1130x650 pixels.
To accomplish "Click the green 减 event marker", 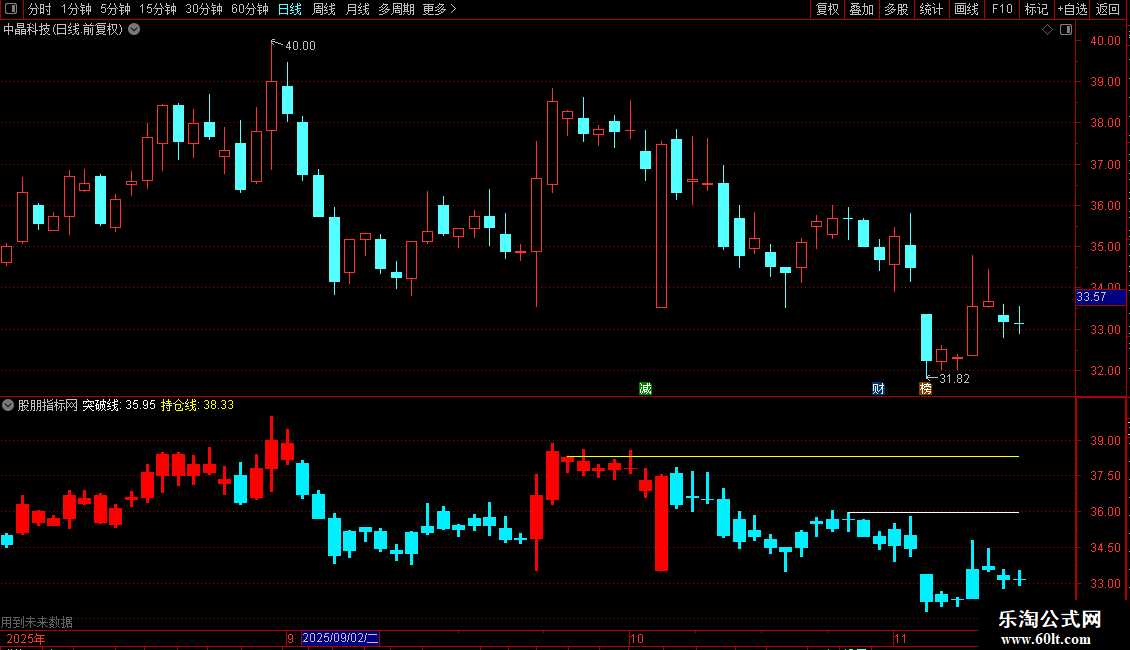I will (x=645, y=388).
